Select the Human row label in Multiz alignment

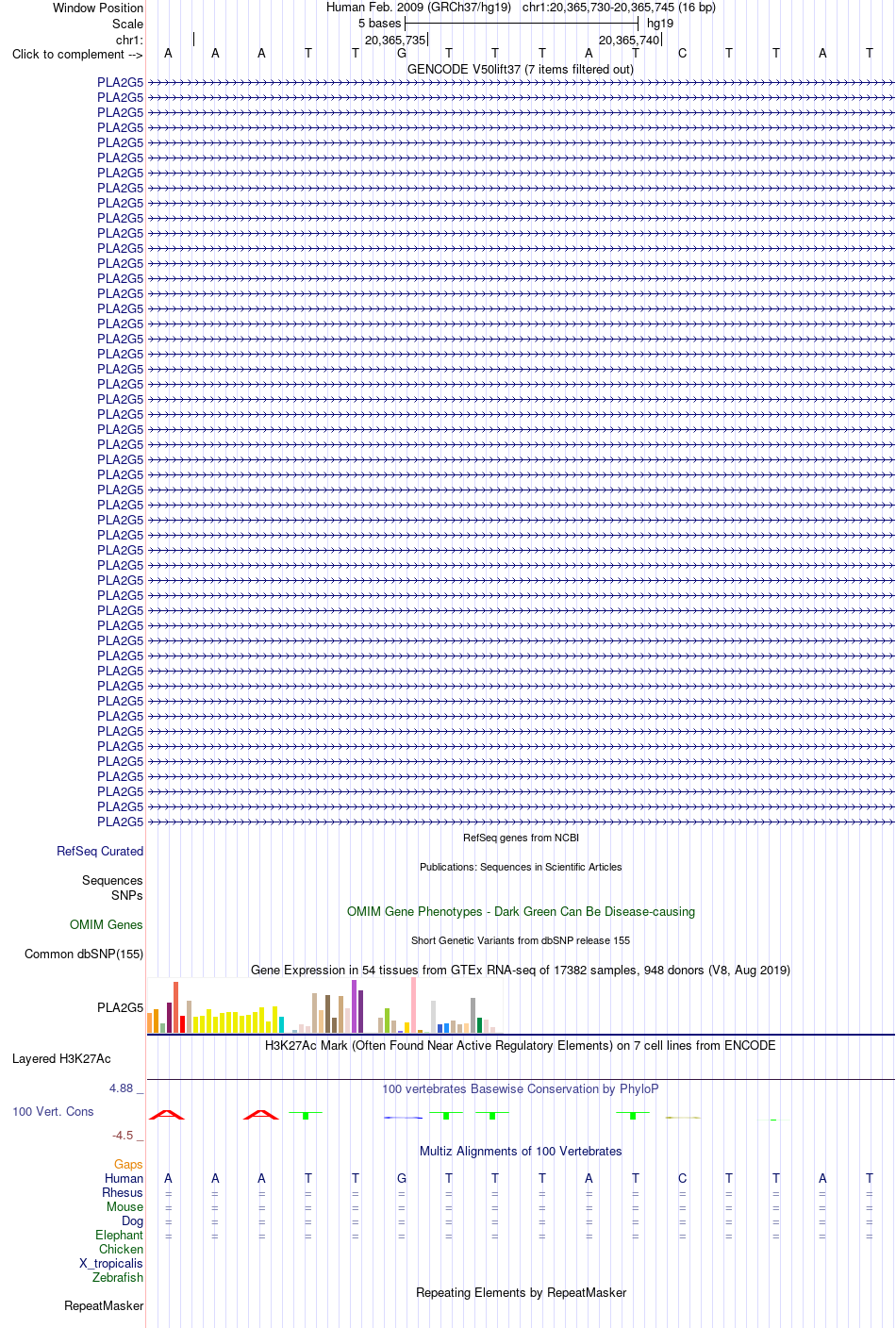point(124,1178)
